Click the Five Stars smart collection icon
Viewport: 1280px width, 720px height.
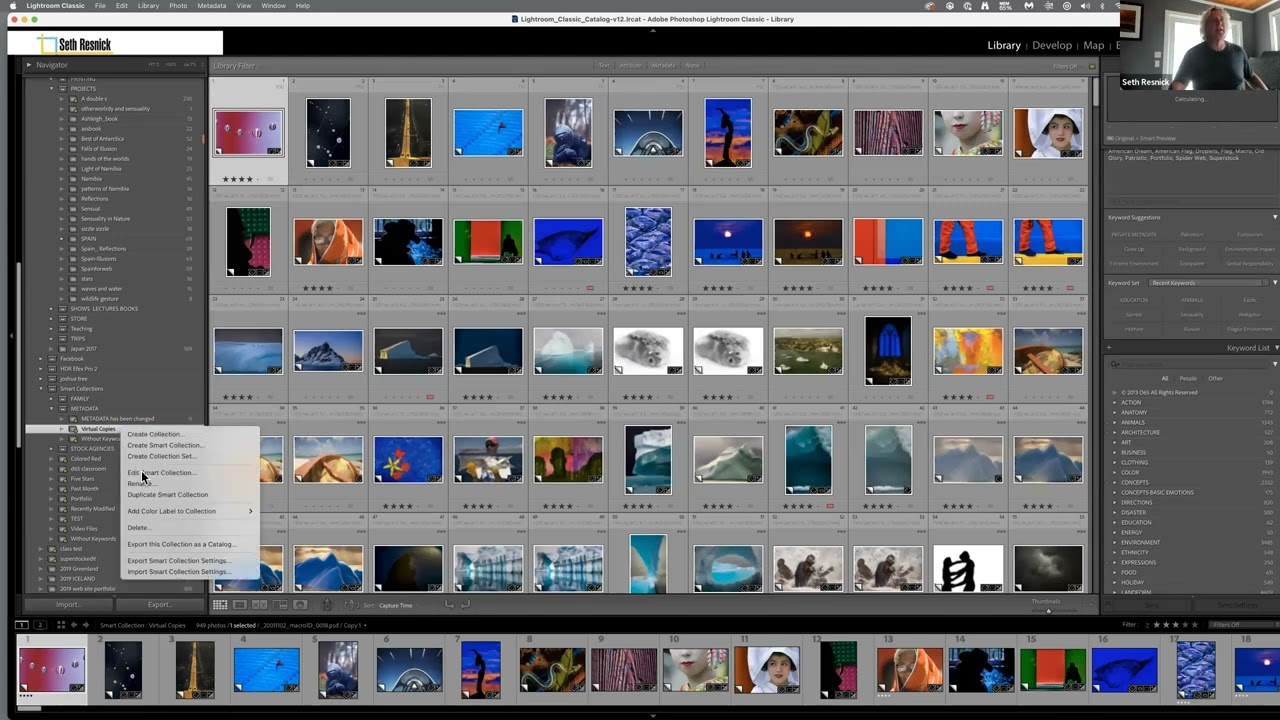(62, 479)
